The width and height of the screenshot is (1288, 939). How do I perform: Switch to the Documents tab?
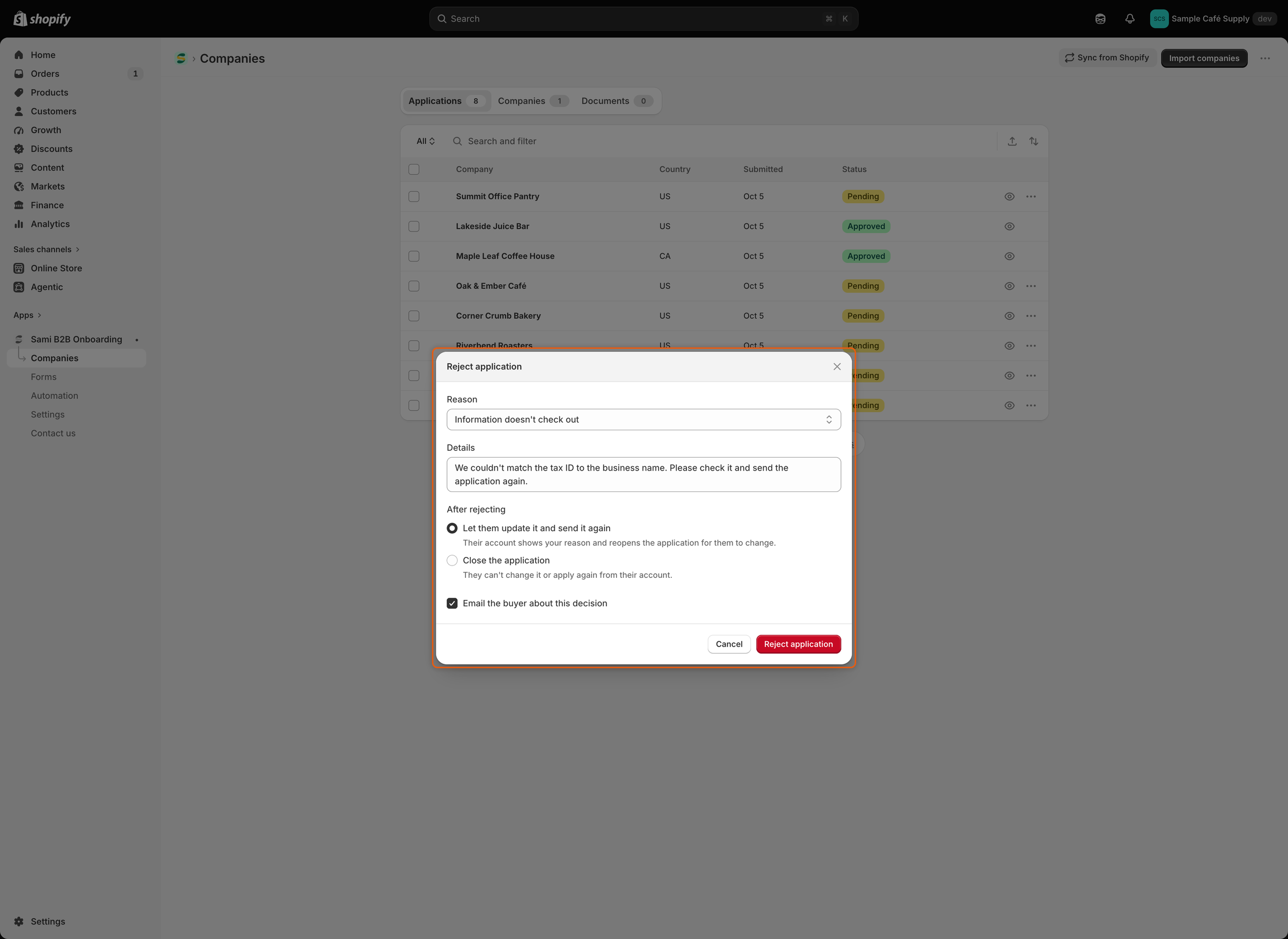[x=616, y=101]
